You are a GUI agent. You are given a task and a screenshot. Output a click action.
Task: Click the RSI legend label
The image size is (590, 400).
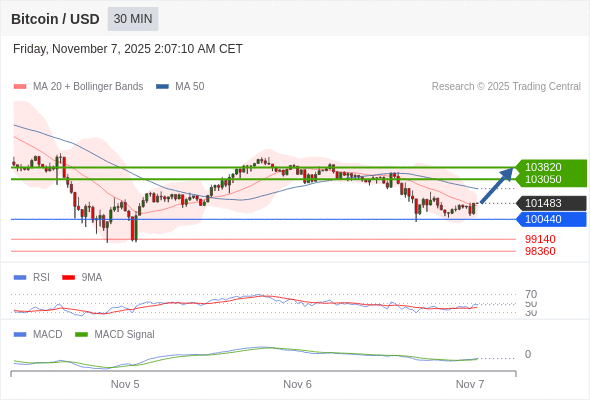pyautogui.click(x=41, y=278)
